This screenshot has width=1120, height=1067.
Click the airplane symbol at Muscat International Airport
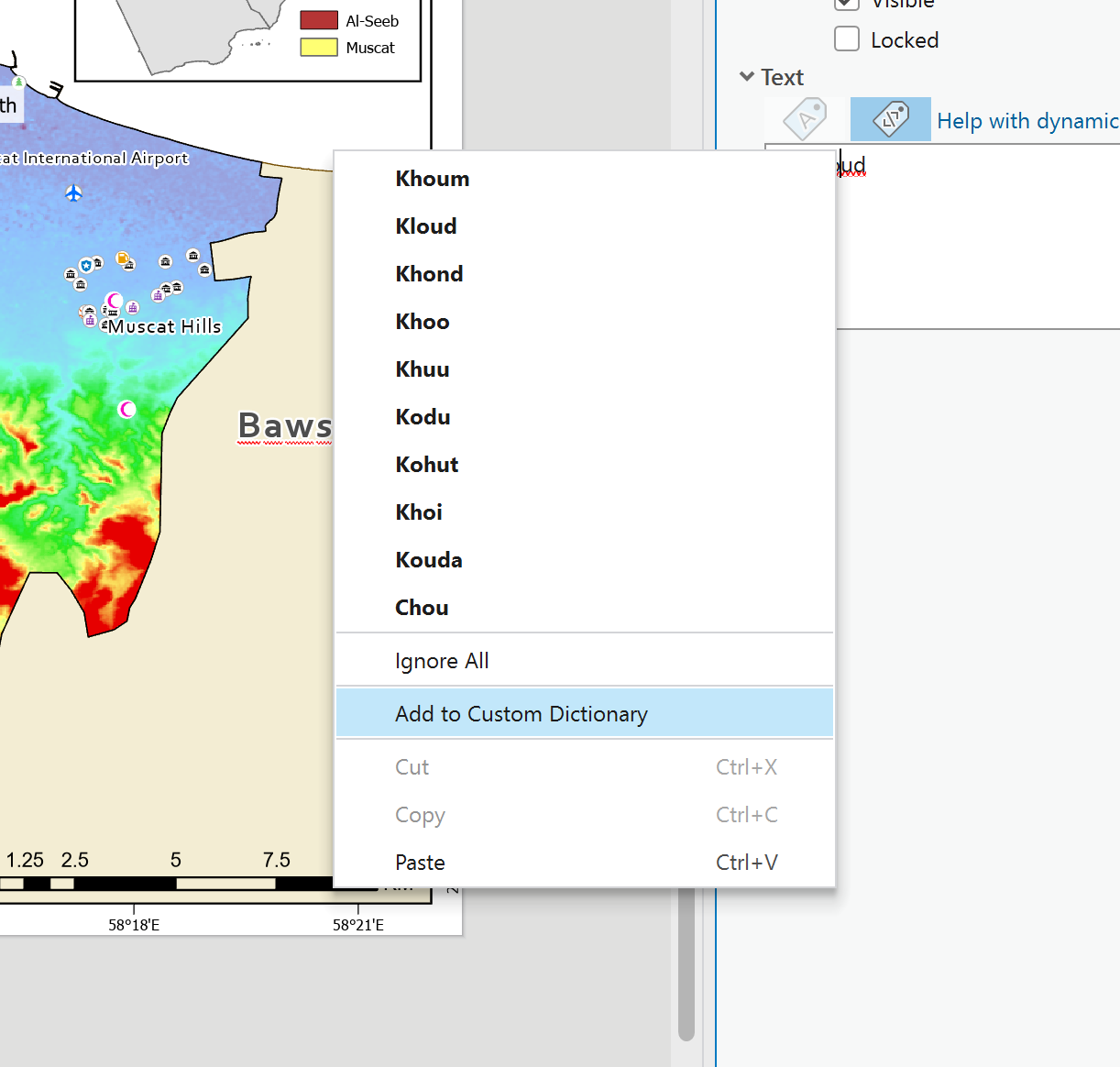click(x=73, y=193)
